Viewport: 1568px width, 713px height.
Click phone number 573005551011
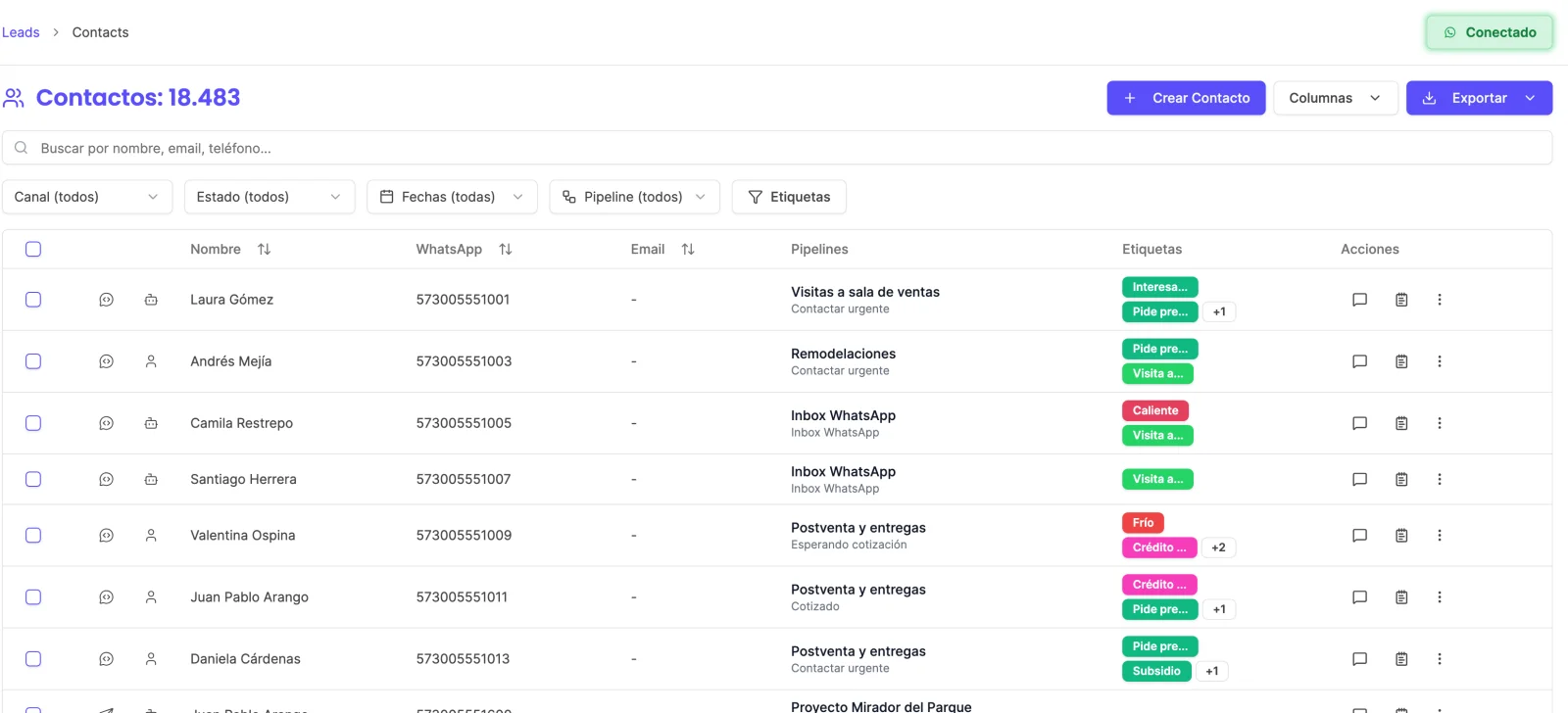point(462,597)
